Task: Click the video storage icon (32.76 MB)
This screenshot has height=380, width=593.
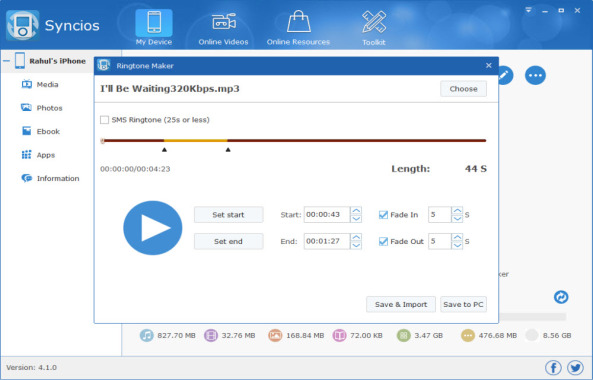Action: (x=211, y=335)
